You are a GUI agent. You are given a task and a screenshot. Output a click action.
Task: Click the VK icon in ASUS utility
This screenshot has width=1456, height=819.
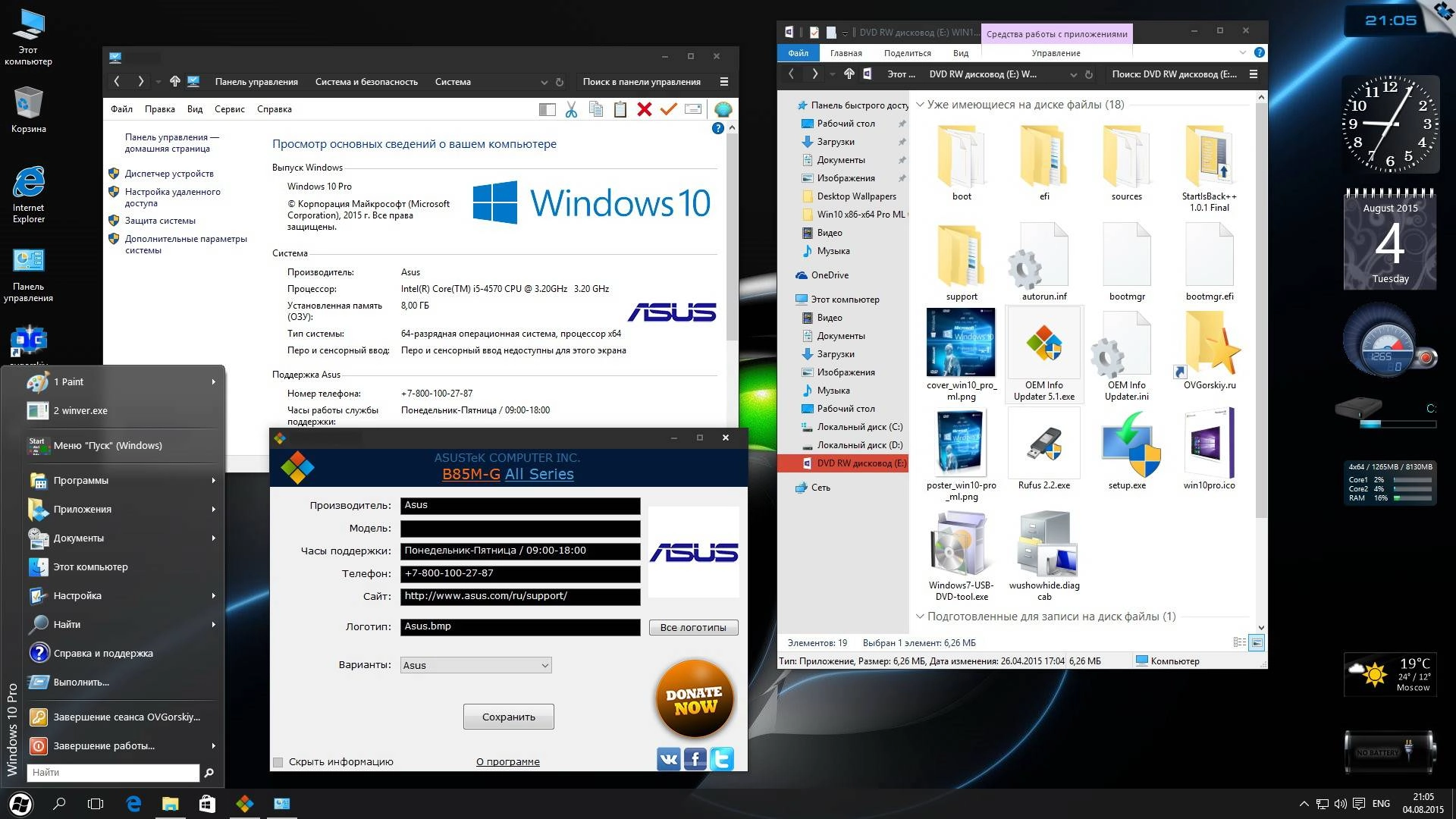(668, 758)
